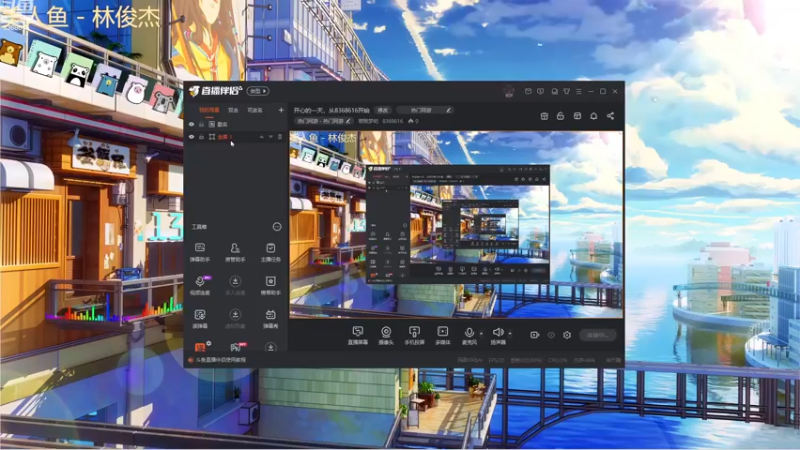The width and height of the screenshot is (800, 450).
Task: Toggle lock on the red highlighted source row
Action: point(202,137)
